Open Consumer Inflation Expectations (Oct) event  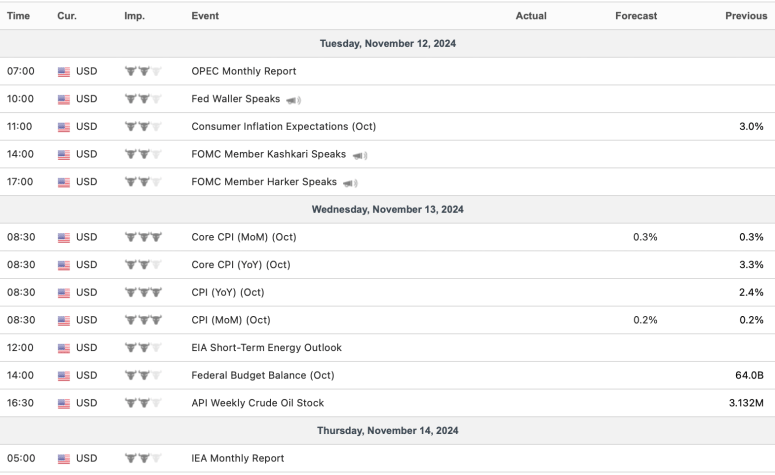click(283, 127)
